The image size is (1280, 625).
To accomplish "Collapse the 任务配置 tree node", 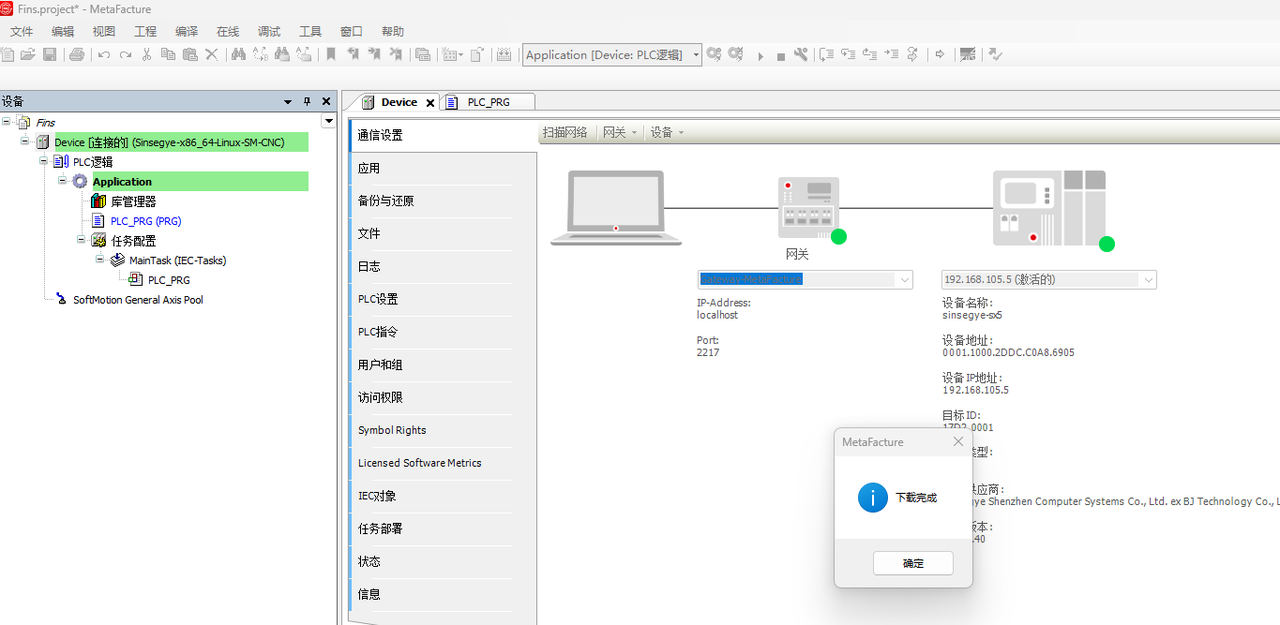I will pos(81,240).
